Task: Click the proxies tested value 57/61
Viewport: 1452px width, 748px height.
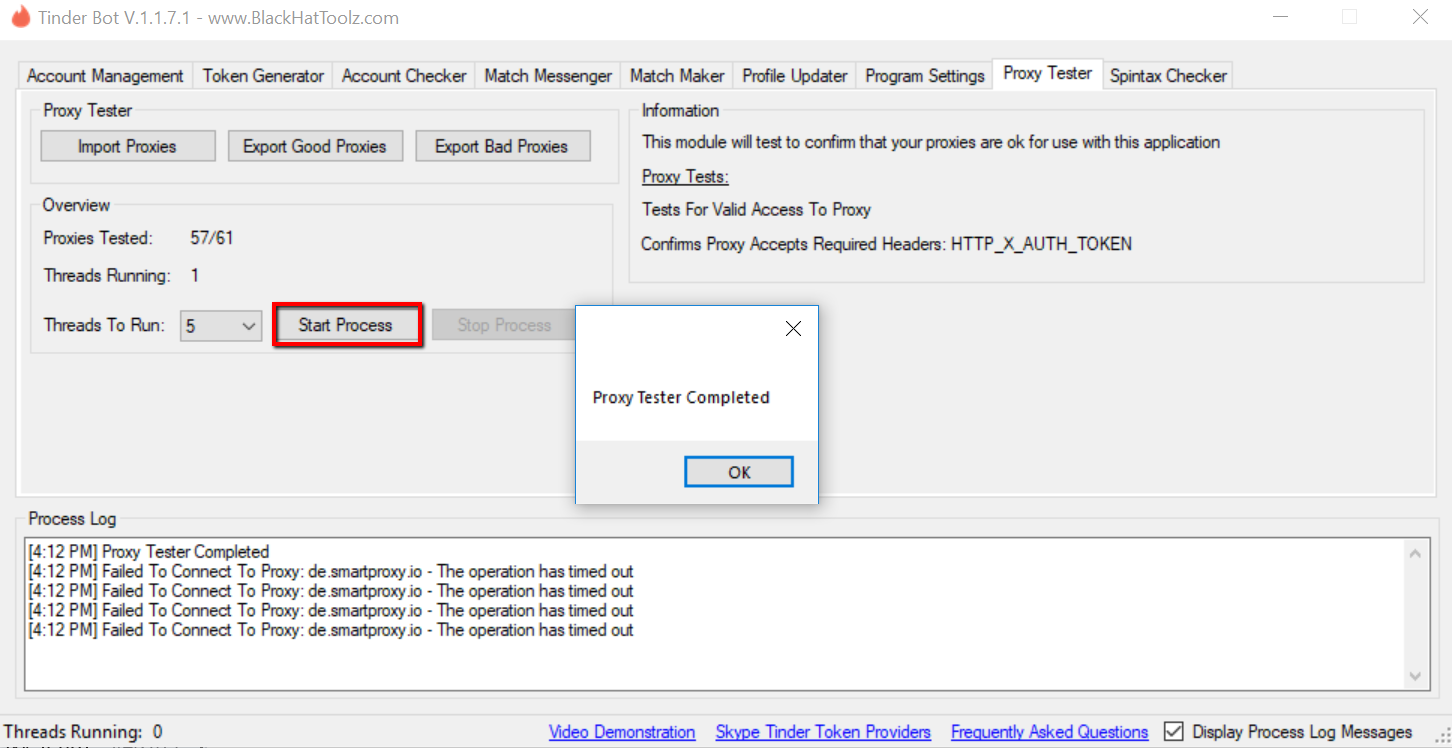Action: click(212, 238)
